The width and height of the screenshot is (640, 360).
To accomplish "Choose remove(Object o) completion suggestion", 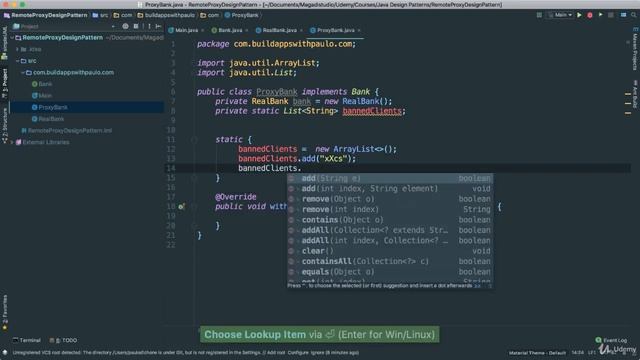I will pos(390,199).
